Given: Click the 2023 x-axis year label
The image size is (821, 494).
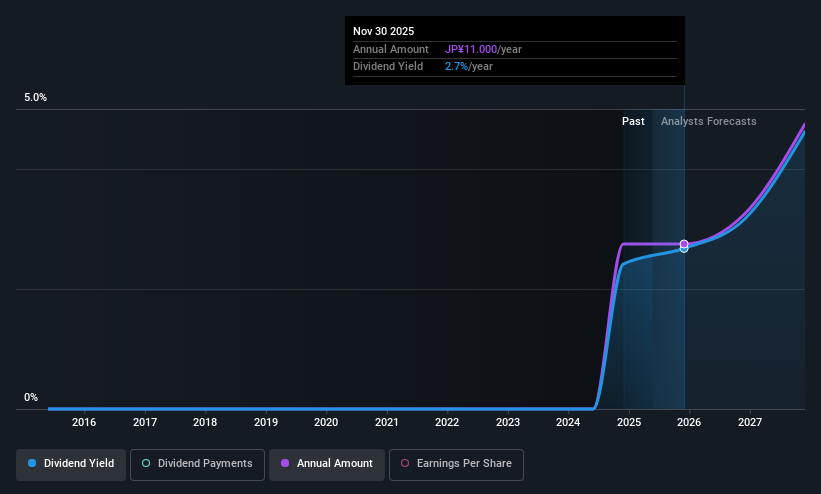Looking at the screenshot, I should click(507, 422).
